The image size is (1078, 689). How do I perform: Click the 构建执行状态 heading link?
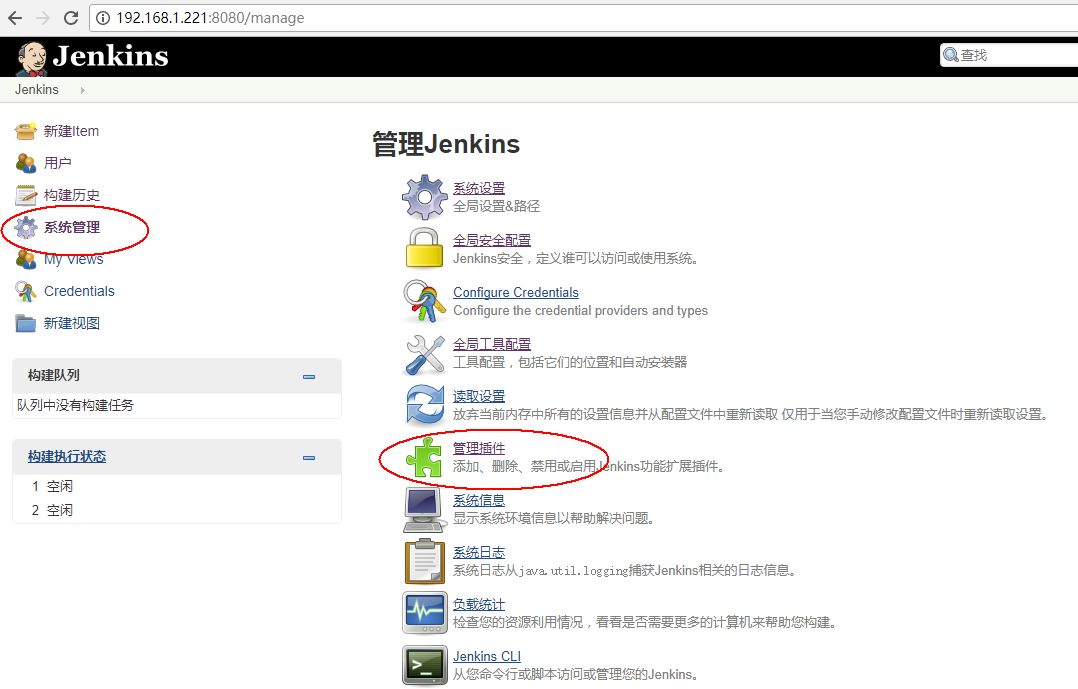click(x=67, y=457)
